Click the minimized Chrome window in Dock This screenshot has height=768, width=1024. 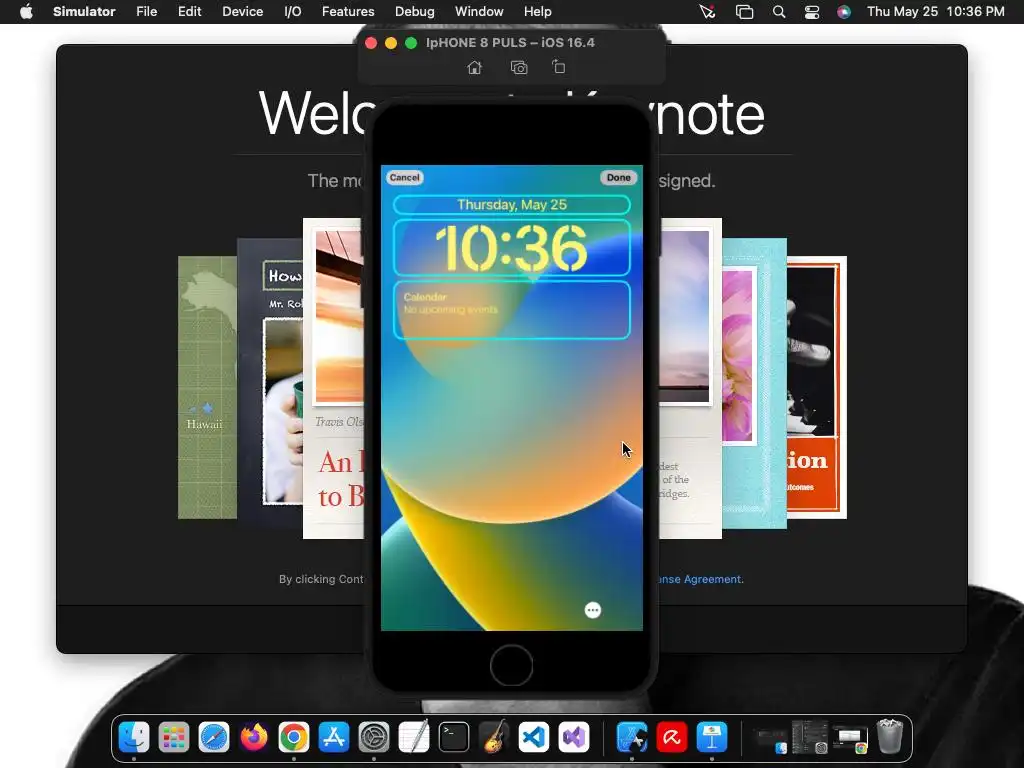tap(850, 739)
